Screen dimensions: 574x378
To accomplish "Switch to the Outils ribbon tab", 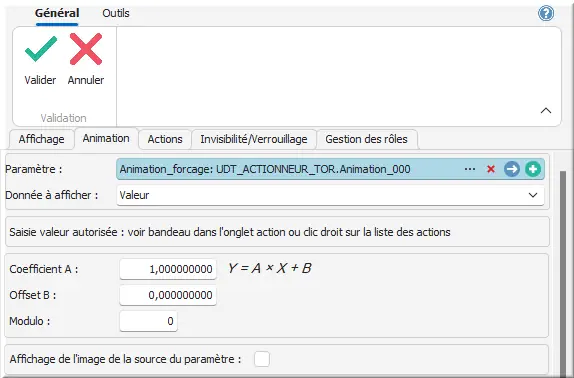I will [116, 14].
